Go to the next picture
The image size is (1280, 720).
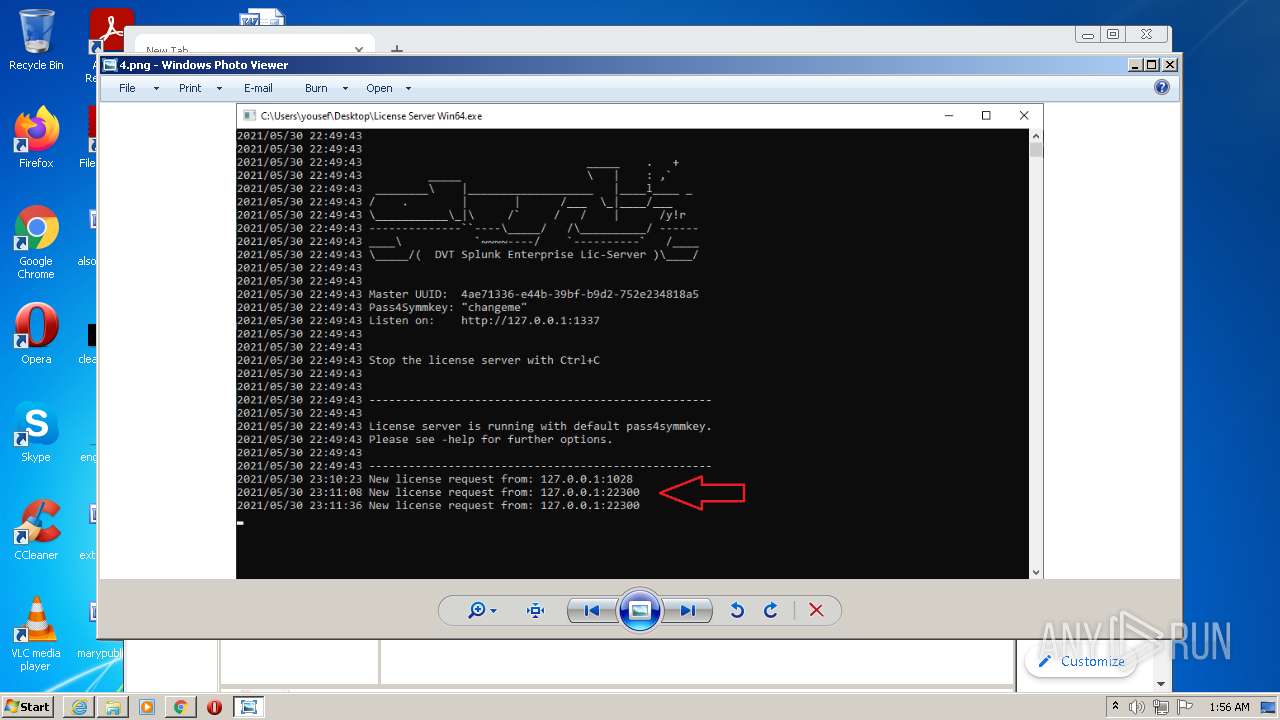point(688,610)
